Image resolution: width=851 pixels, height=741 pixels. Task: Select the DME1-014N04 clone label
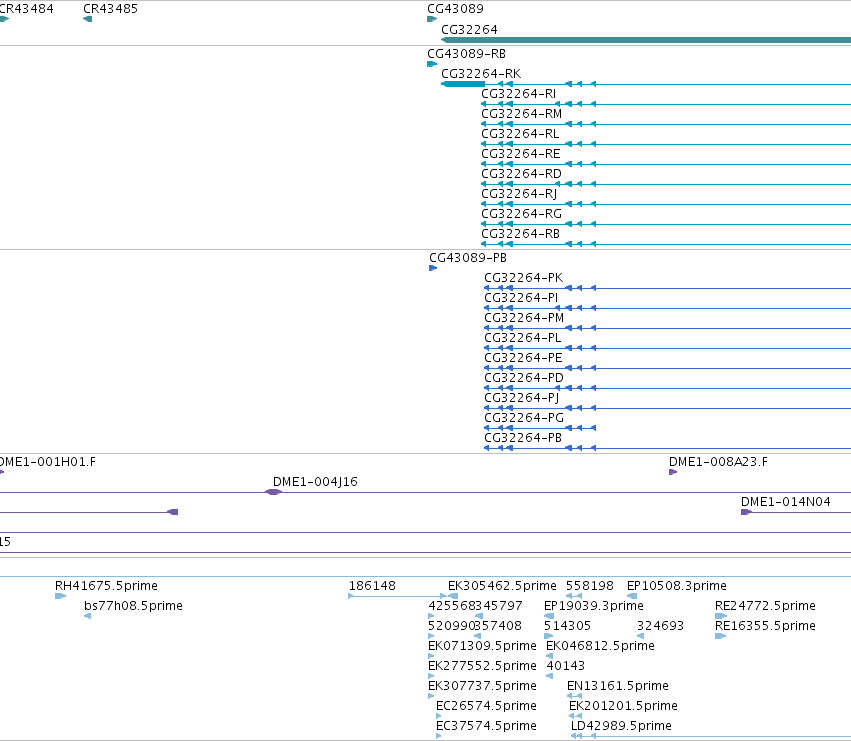(x=785, y=502)
